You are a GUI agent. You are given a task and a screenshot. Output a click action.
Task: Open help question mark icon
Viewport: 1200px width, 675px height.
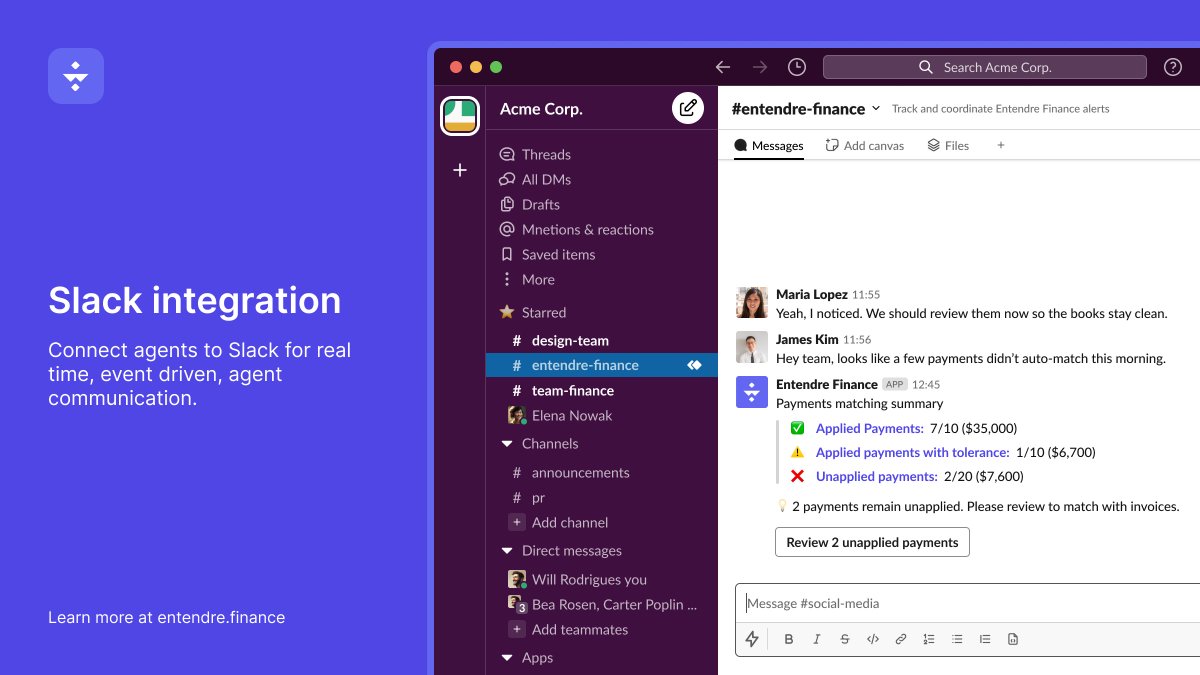[x=1173, y=67]
